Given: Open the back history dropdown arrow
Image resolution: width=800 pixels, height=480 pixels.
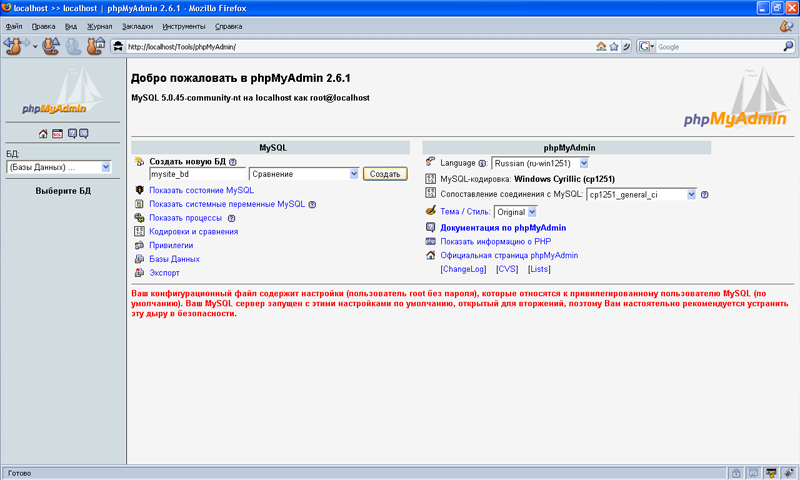Looking at the screenshot, I should click(x=35, y=47).
